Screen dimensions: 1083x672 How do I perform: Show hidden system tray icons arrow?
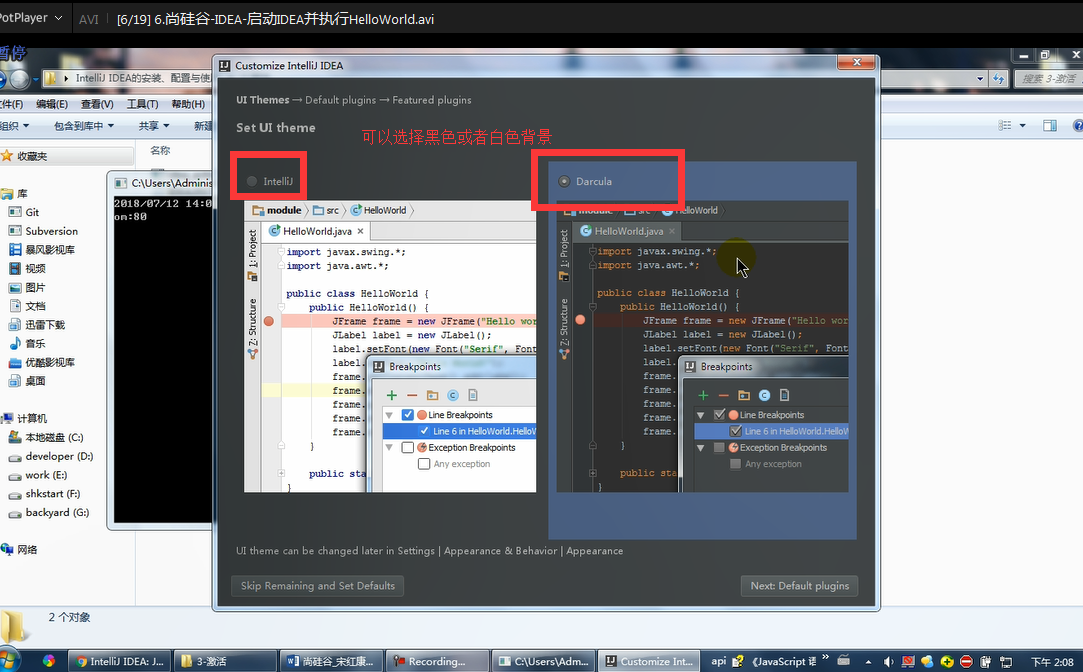[868, 662]
